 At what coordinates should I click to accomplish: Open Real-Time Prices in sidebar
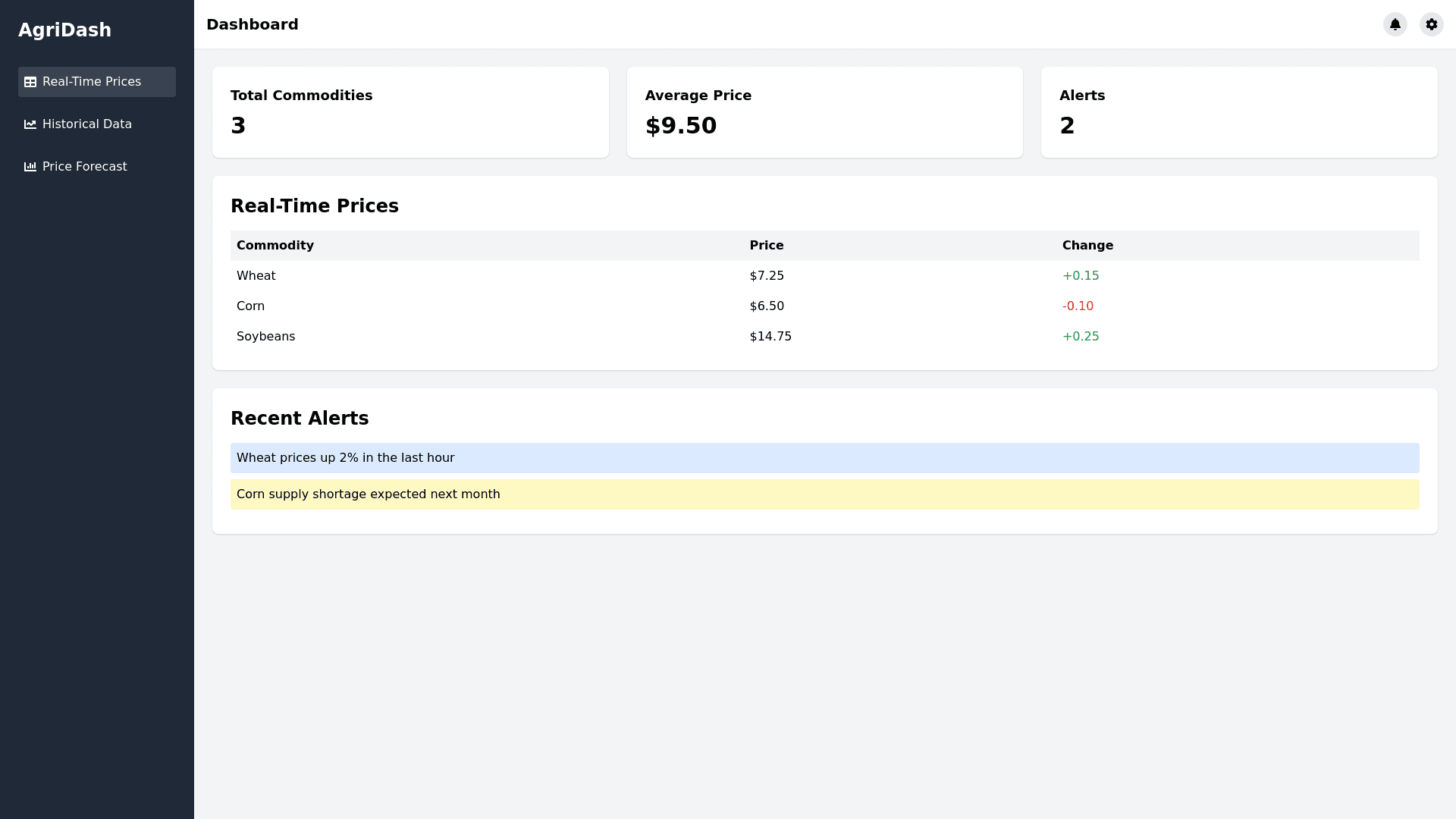tap(92, 82)
